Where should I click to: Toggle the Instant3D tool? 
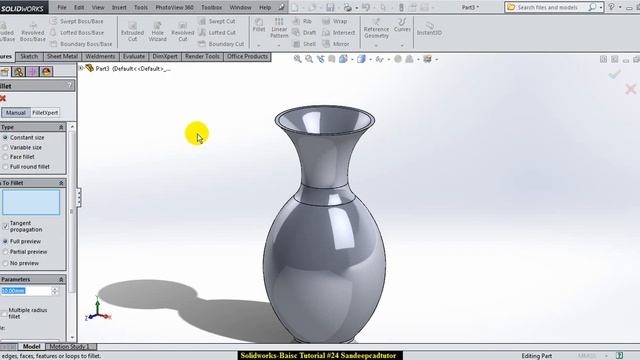[429, 29]
